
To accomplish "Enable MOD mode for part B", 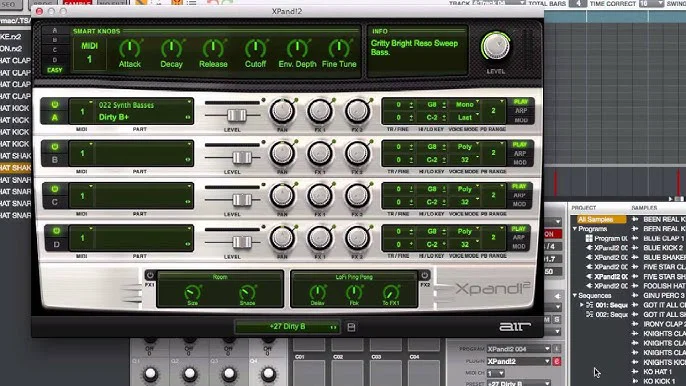I will [x=520, y=162].
